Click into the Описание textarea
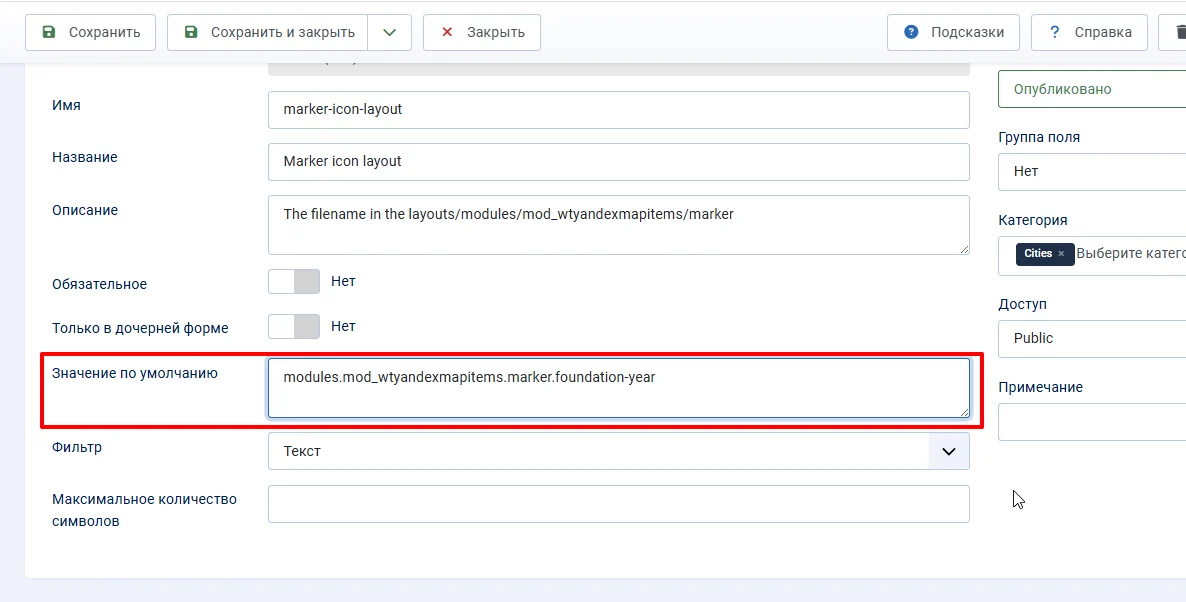The width and height of the screenshot is (1186, 602). point(619,225)
